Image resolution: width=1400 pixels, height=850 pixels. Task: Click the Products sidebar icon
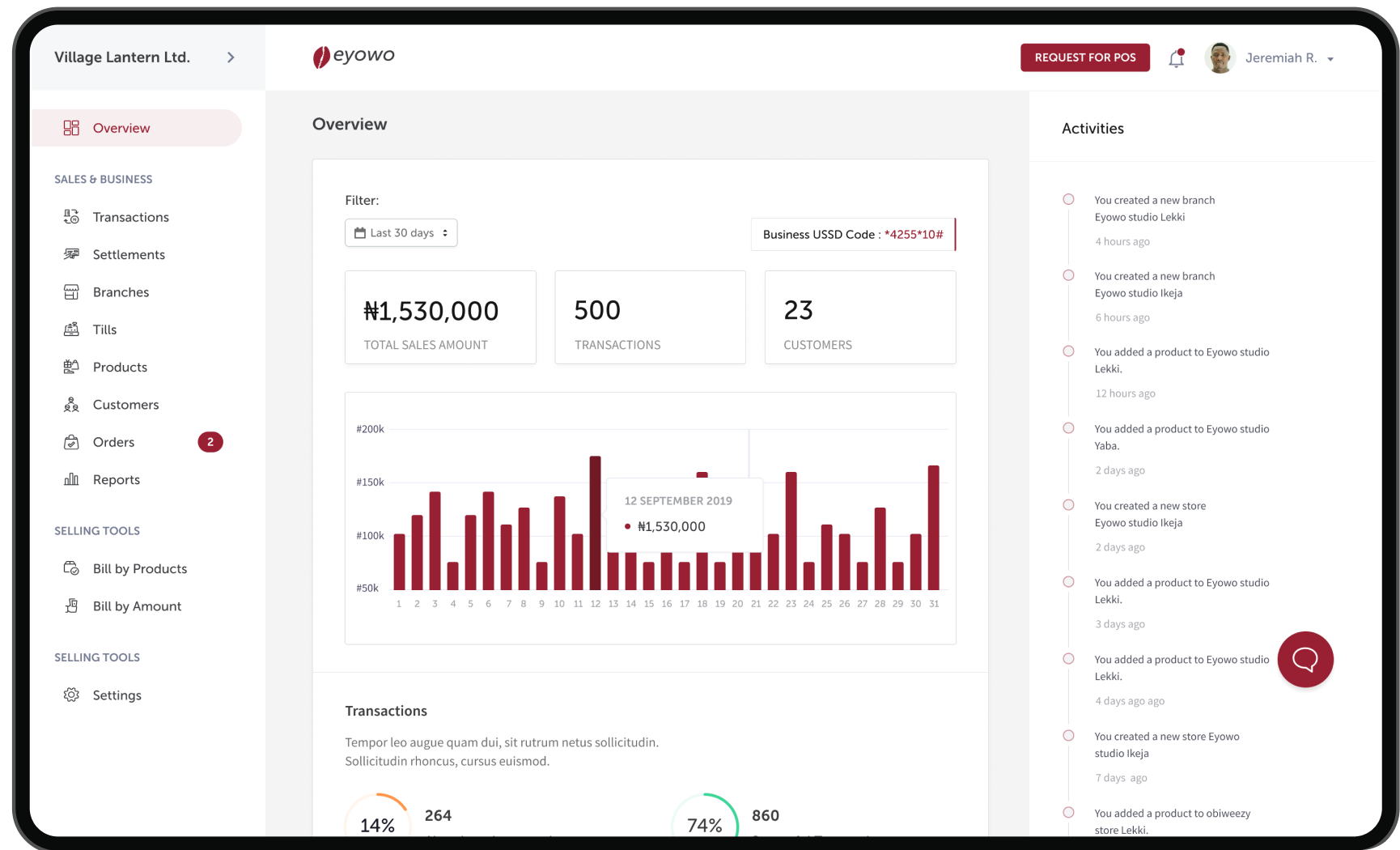point(71,367)
